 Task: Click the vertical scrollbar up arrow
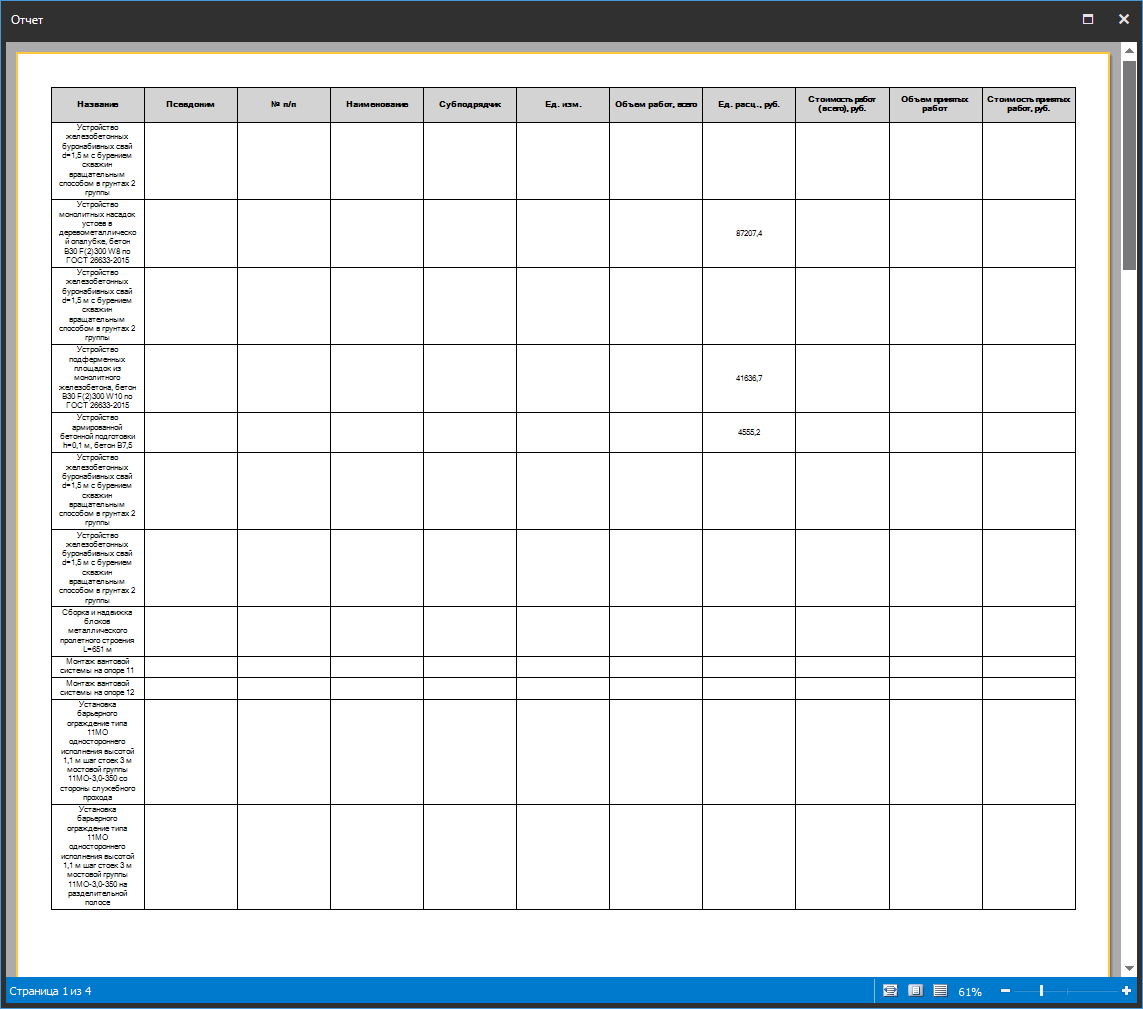click(x=1129, y=51)
